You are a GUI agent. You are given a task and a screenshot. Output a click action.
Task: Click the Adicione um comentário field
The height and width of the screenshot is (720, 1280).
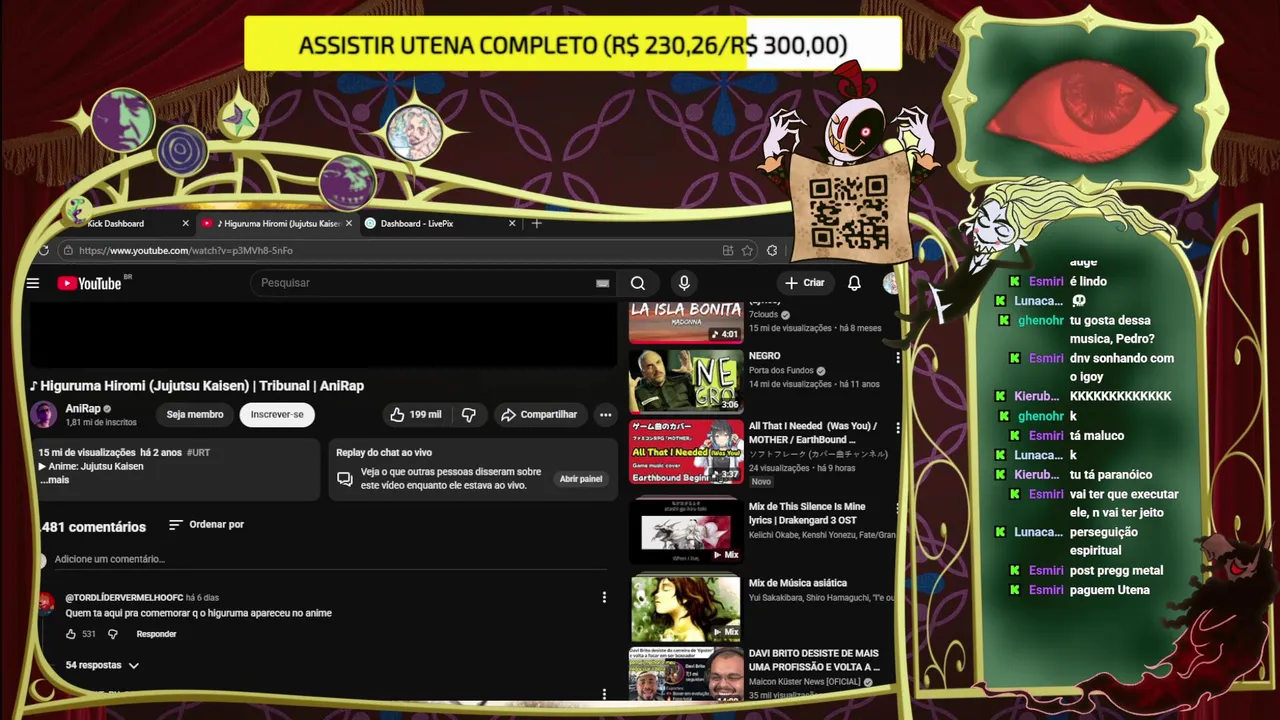330,559
